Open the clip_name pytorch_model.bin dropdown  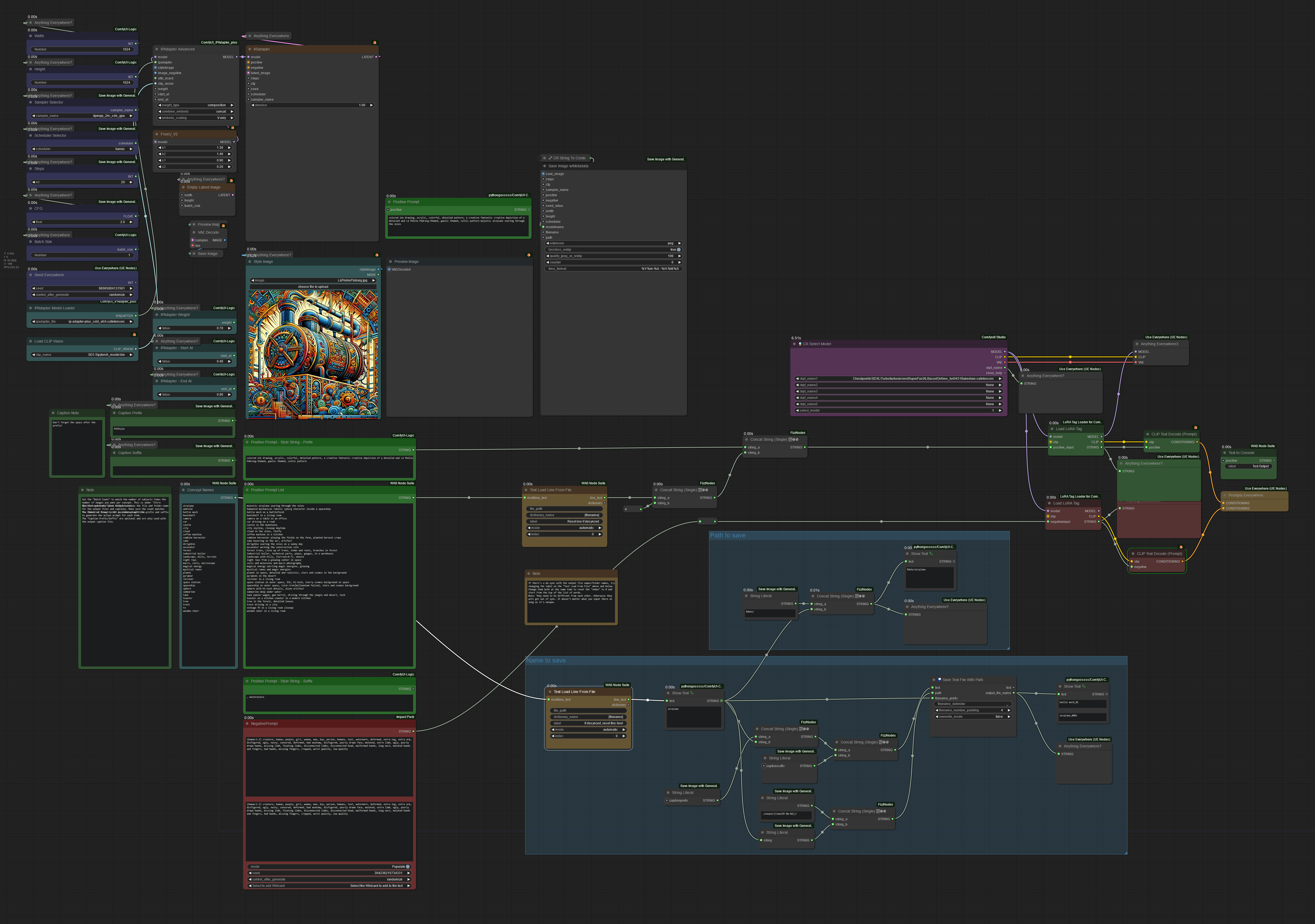click(82, 355)
